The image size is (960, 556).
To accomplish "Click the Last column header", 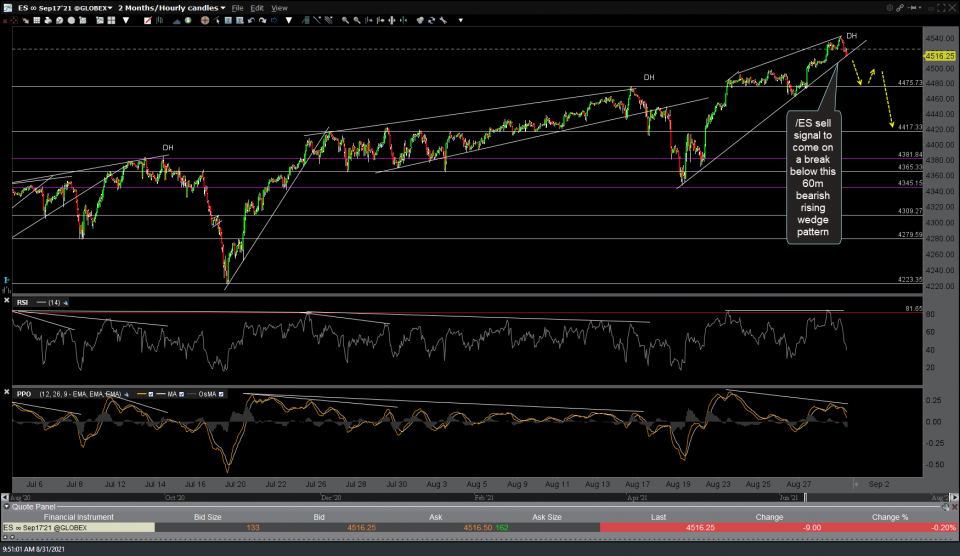I will tap(658, 517).
